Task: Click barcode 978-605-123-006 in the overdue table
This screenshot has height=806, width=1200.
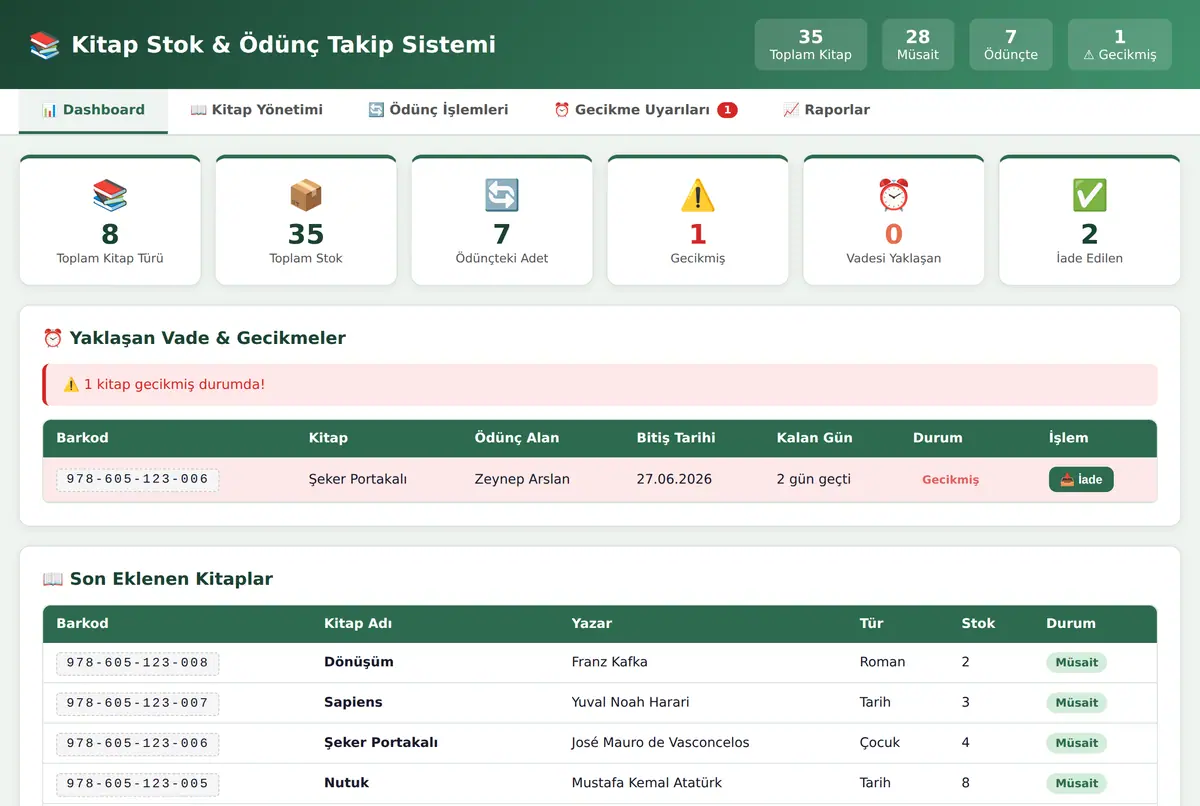Action: (138, 480)
